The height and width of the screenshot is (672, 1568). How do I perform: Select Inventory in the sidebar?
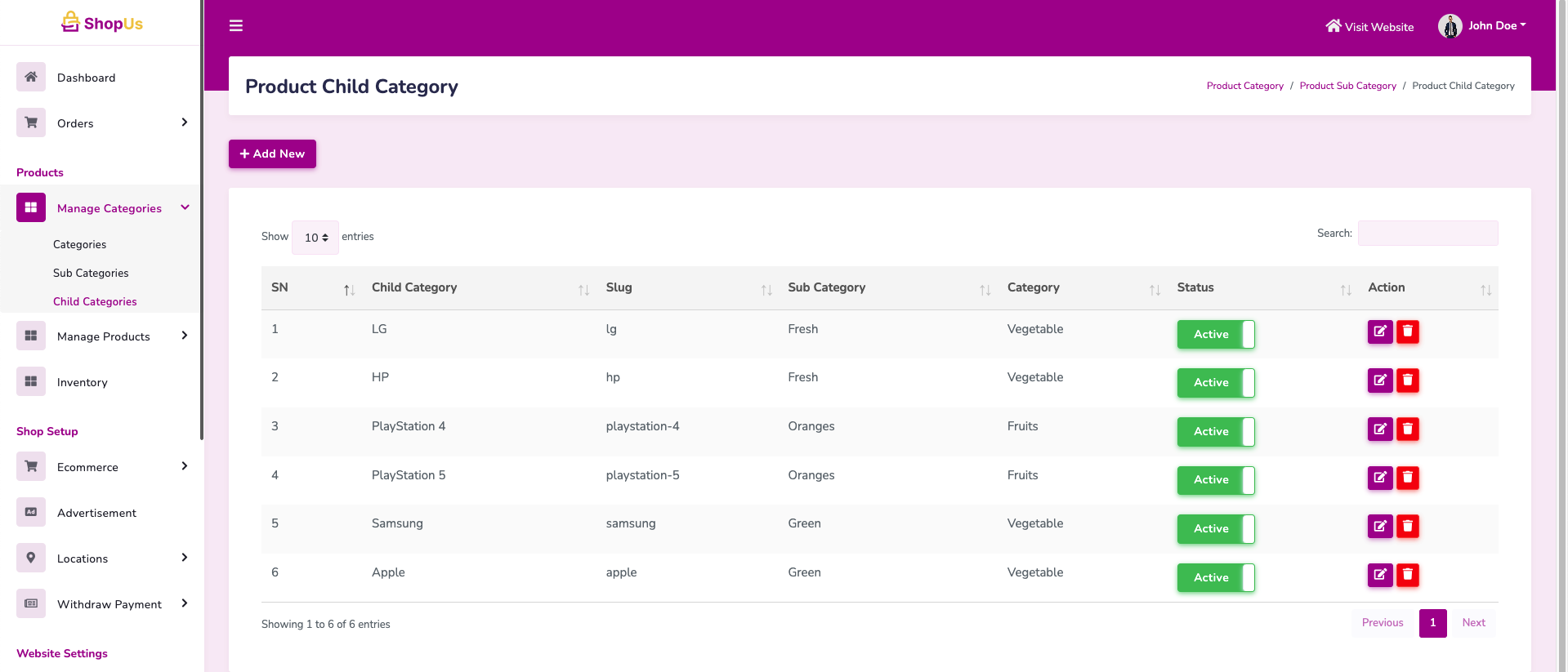point(82,382)
